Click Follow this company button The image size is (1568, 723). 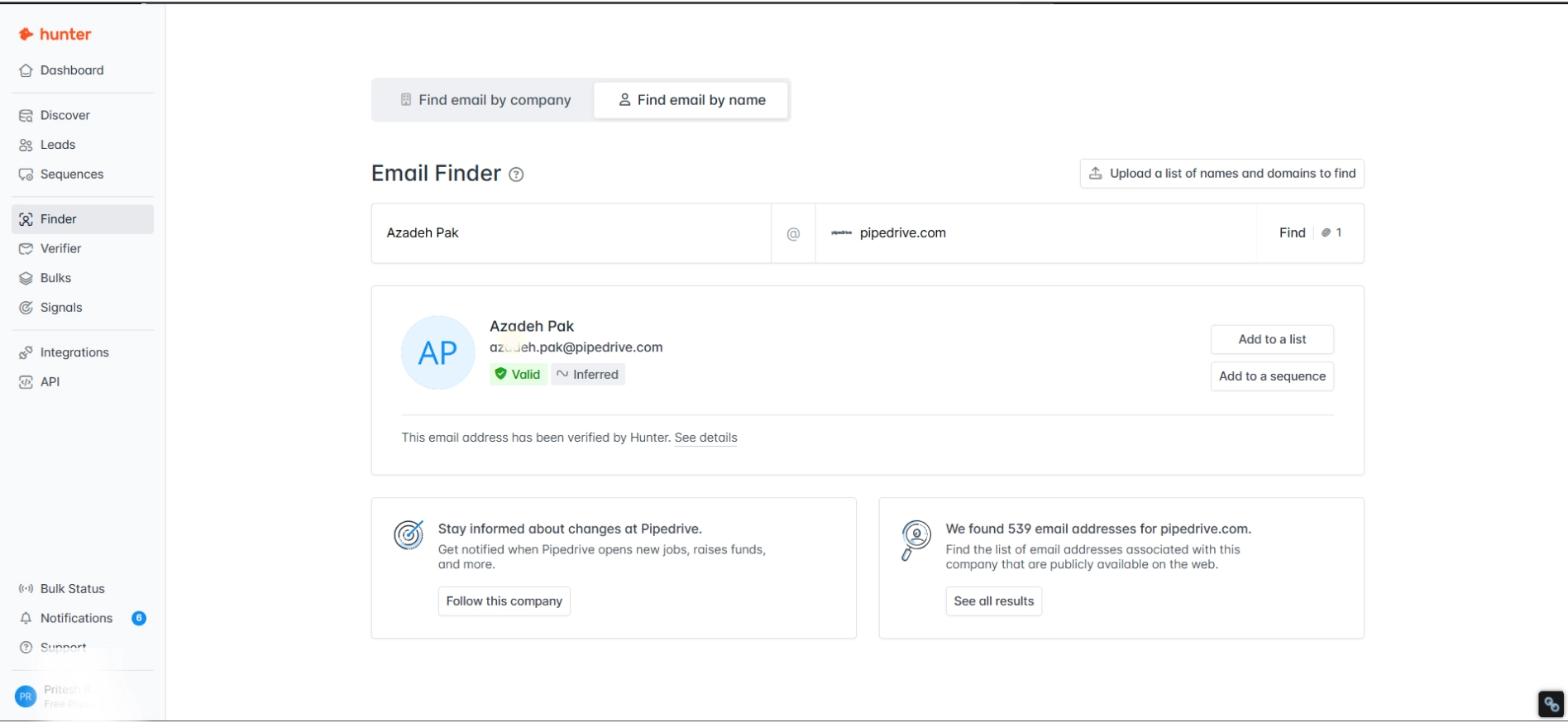504,601
